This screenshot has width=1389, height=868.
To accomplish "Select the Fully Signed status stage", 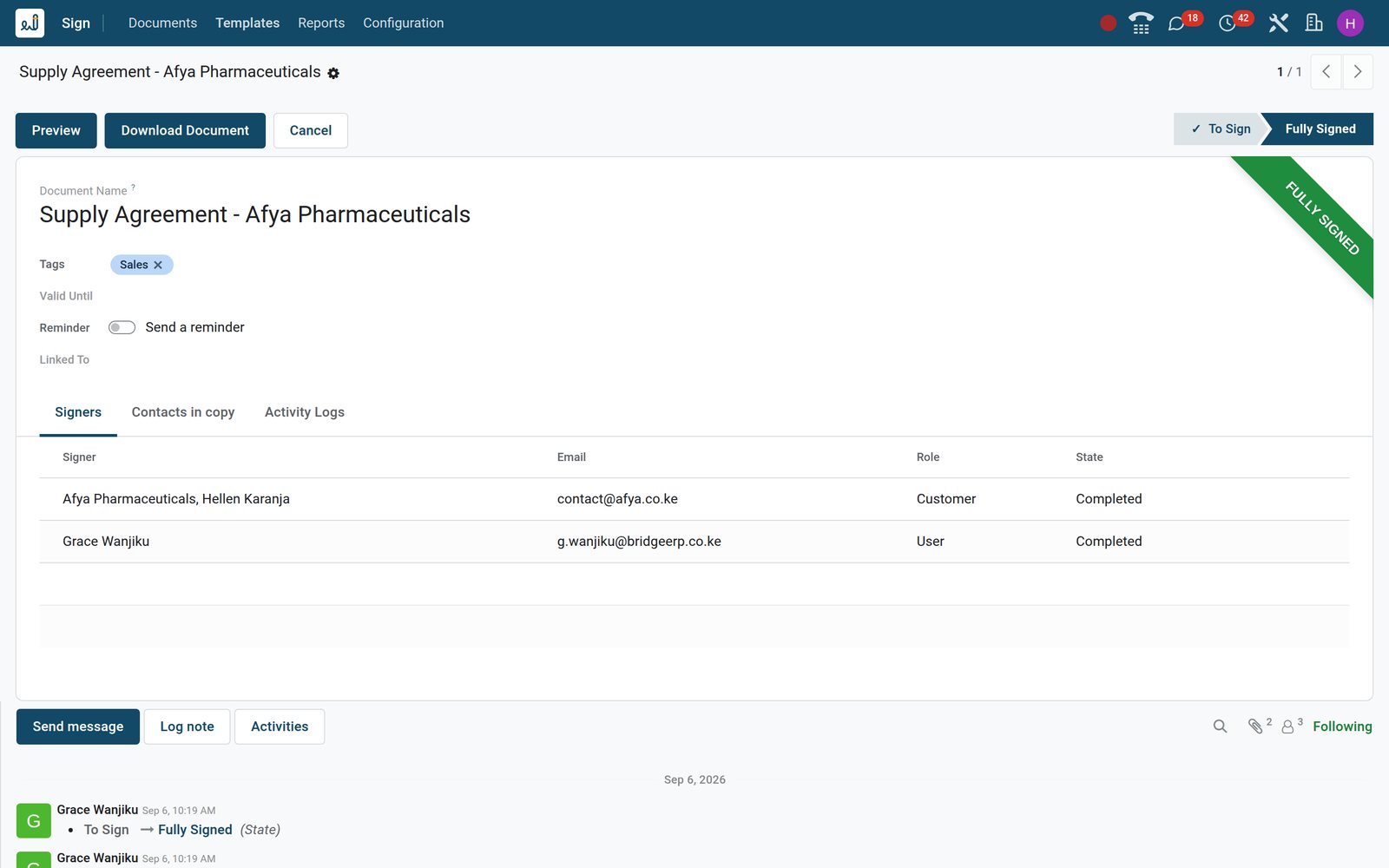I will (x=1320, y=128).
